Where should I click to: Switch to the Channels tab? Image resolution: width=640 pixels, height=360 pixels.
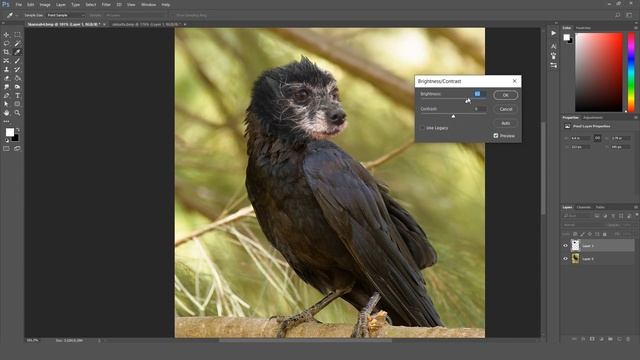583,207
